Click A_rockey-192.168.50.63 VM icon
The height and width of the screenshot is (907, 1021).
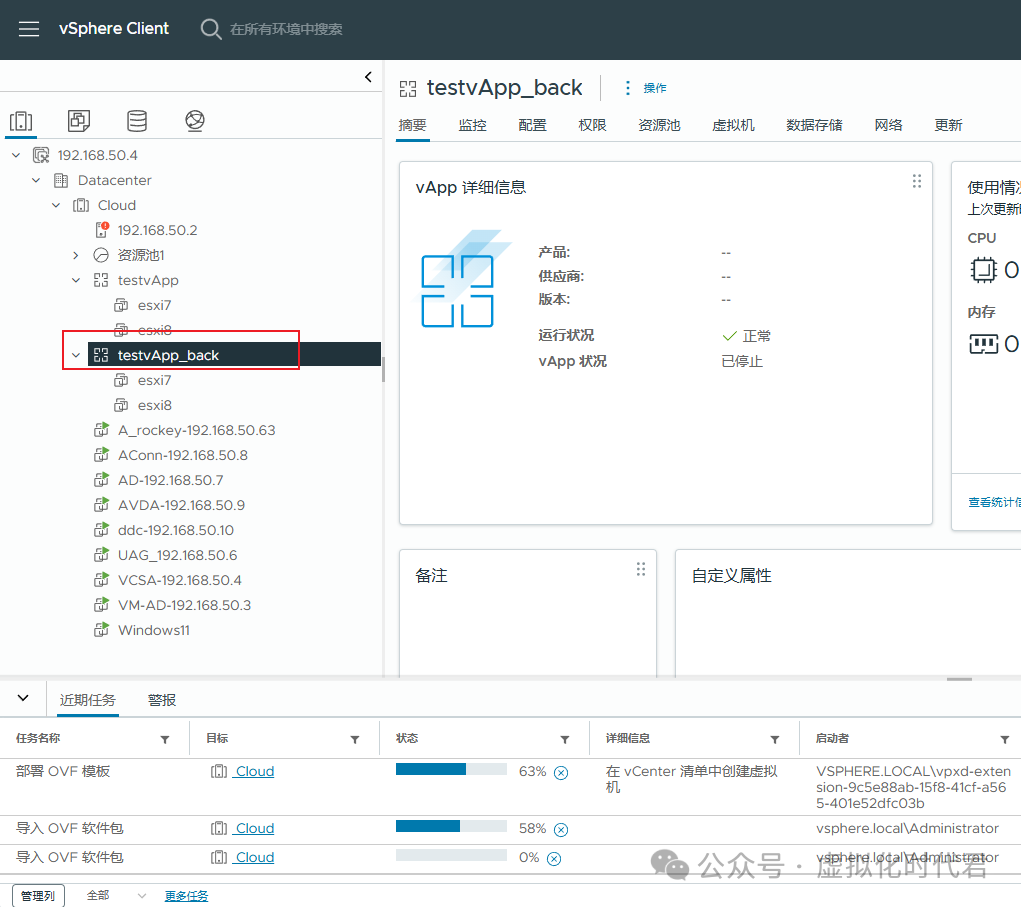point(101,430)
